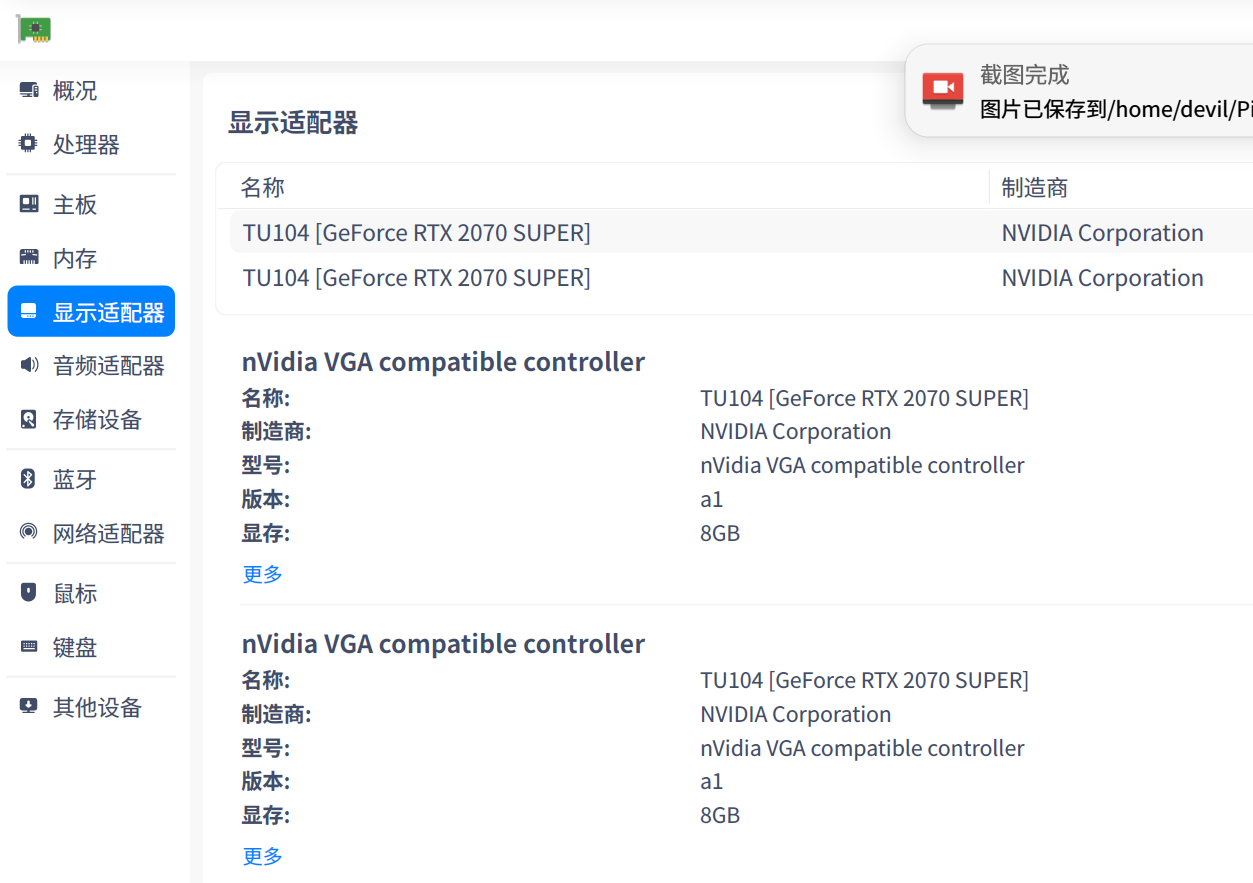Click the second nVidia VGA compatible controller heading

click(443, 643)
